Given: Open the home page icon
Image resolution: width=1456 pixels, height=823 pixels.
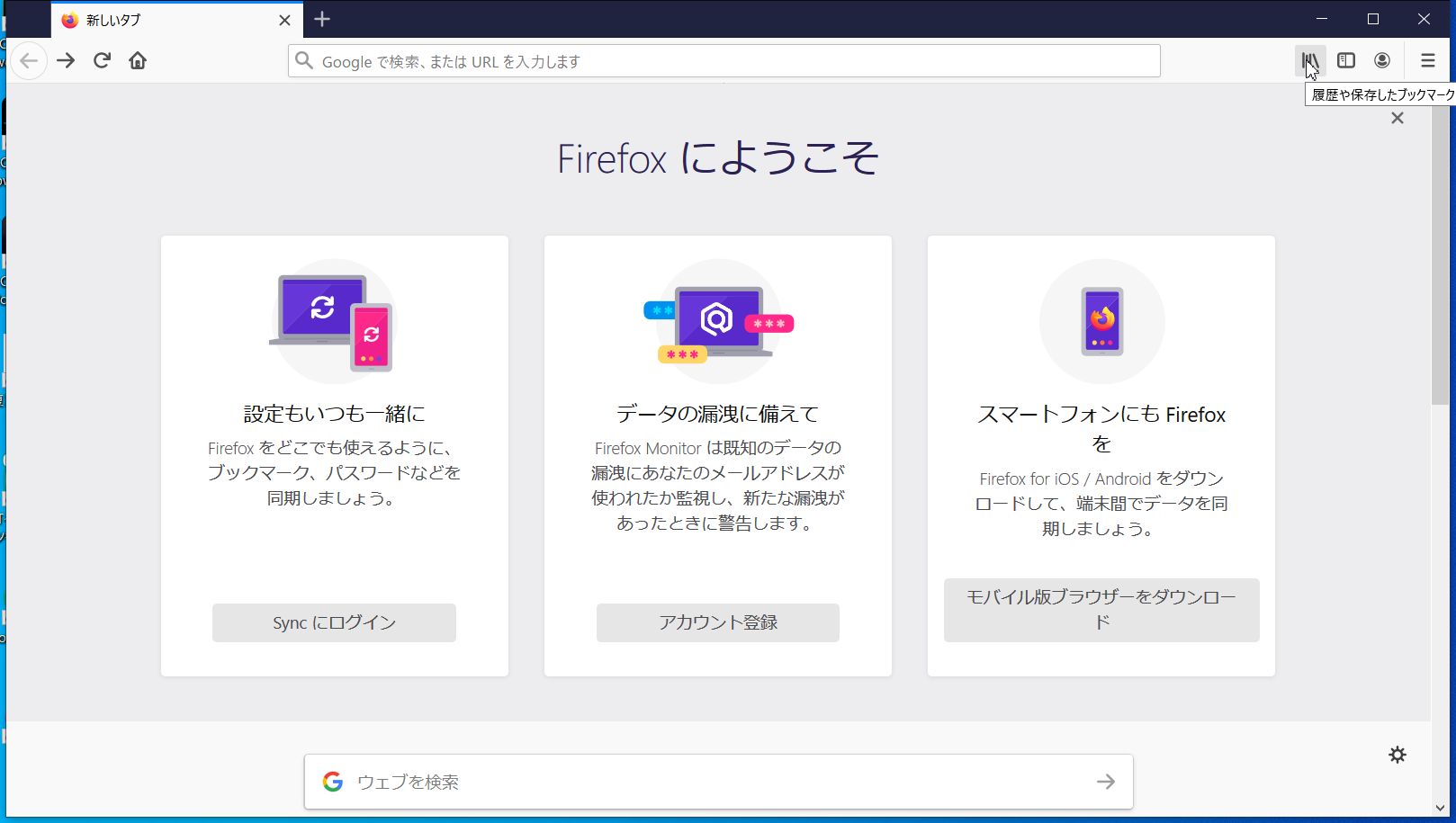Looking at the screenshot, I should pyautogui.click(x=138, y=61).
